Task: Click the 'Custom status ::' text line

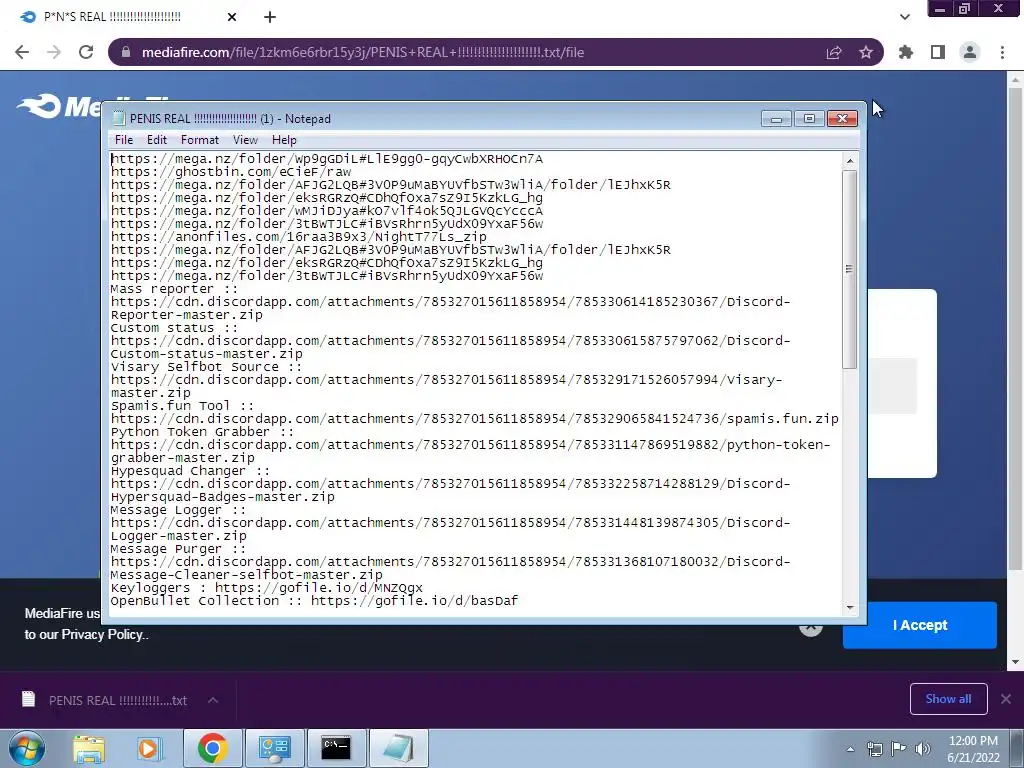Action: [174, 328]
